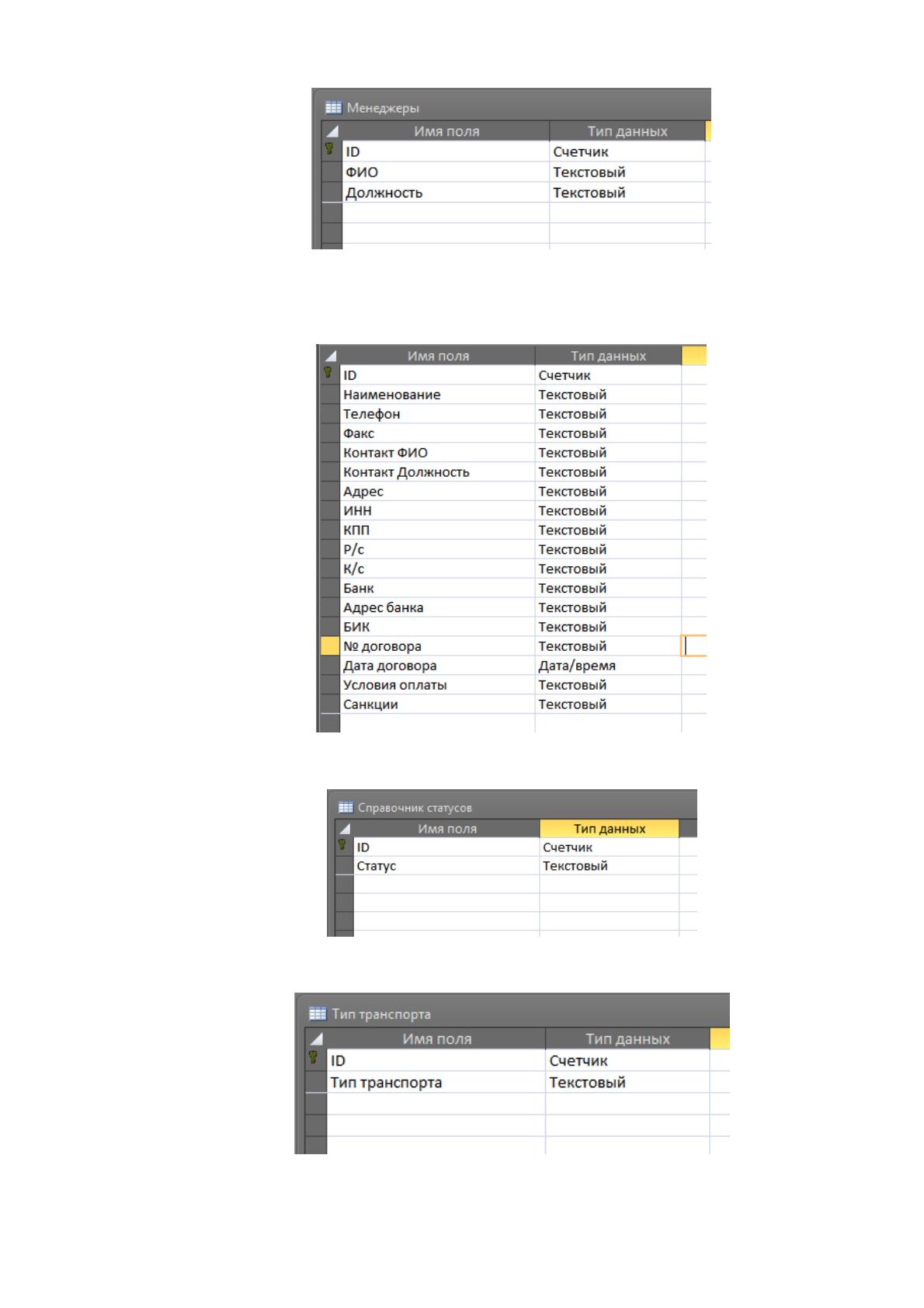Click primary key icon in Менеджеры table
Screen dimensions: 924x1308
click(329, 149)
